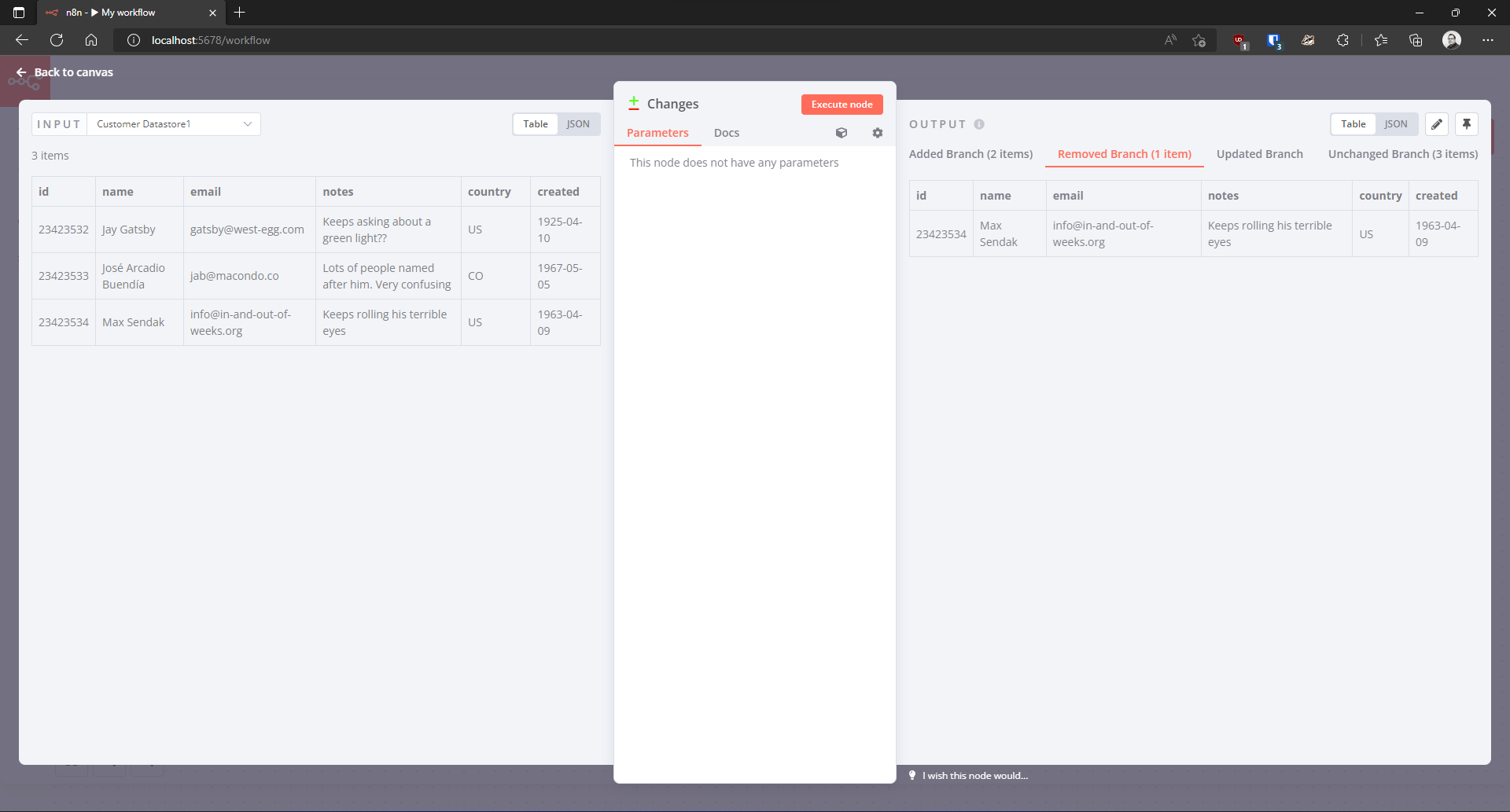Click the info icon beside the OUTPUT label
Screen dimensions: 1510x812
pos(980,124)
